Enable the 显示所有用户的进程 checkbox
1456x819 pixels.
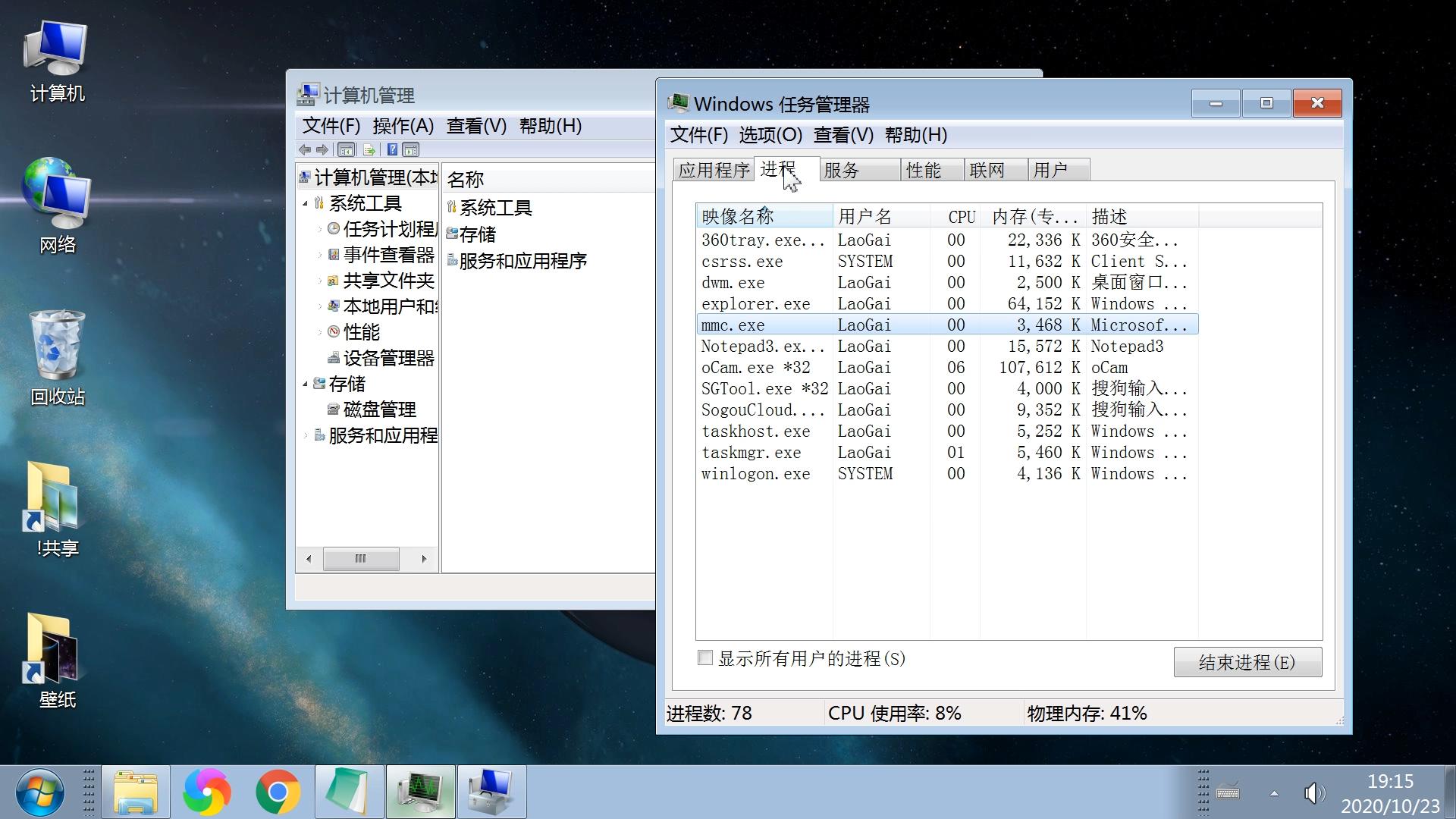point(705,659)
